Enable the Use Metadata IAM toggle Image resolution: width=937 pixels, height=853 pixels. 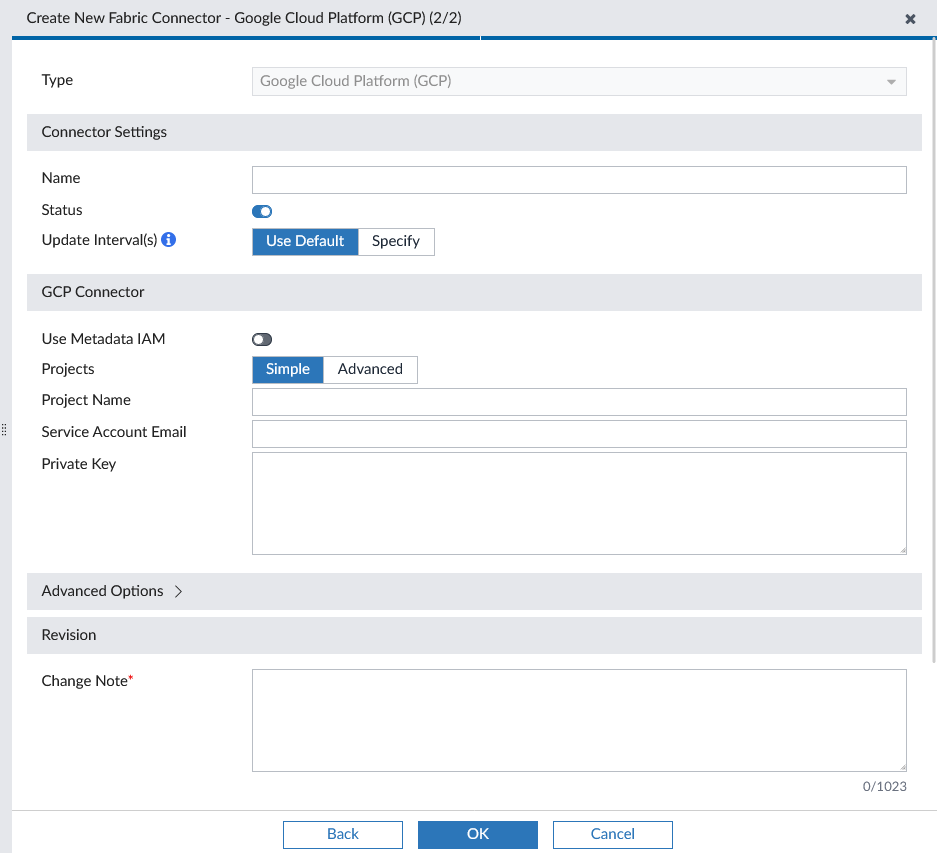(261, 339)
